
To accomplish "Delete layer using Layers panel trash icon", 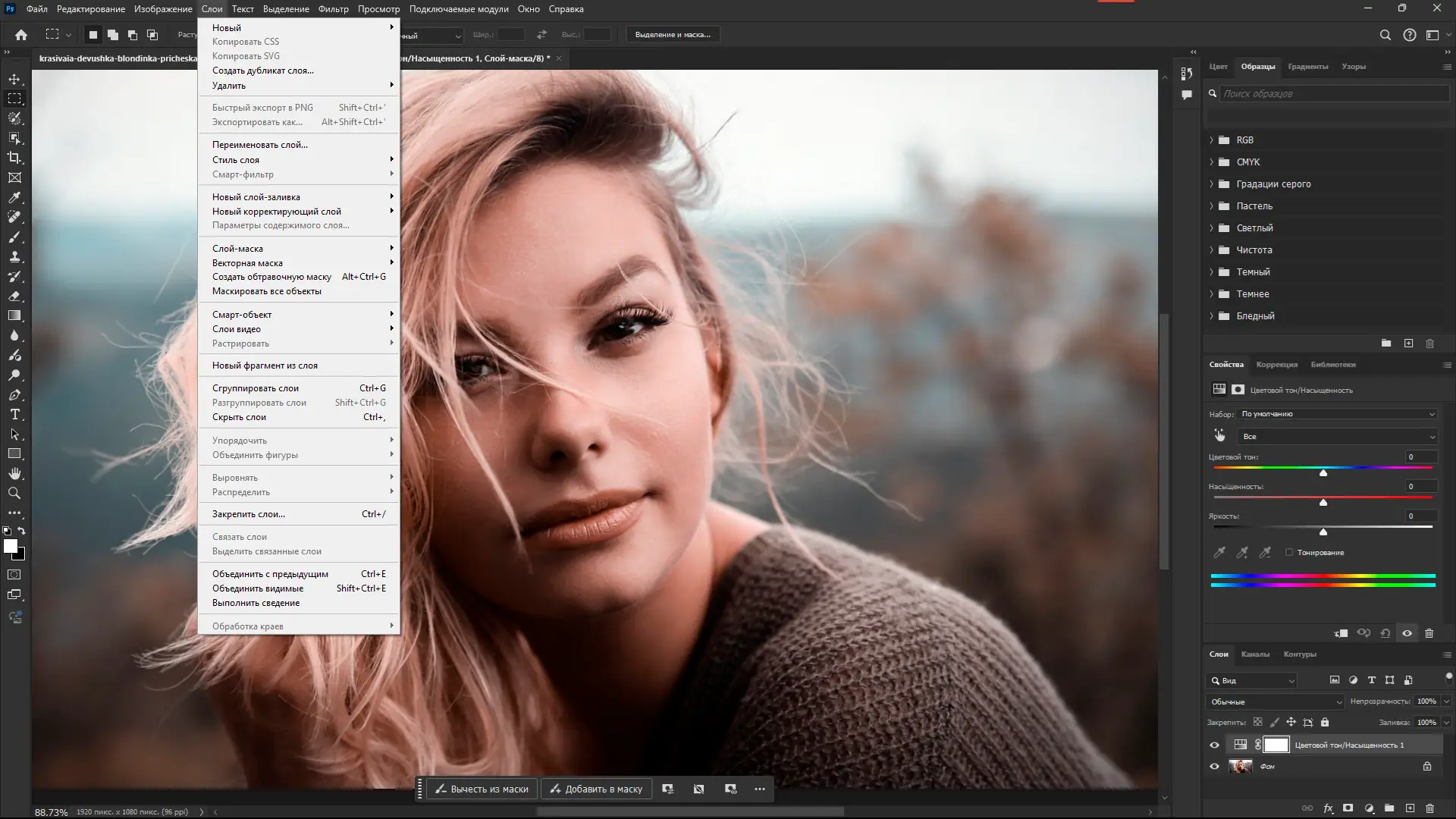I will click(x=1429, y=808).
